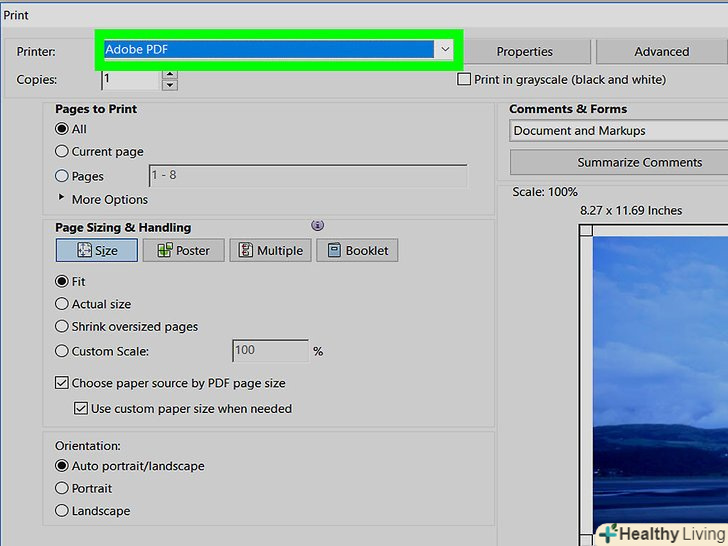Choose Actual size radio option
728x546 pixels.
tap(62, 304)
